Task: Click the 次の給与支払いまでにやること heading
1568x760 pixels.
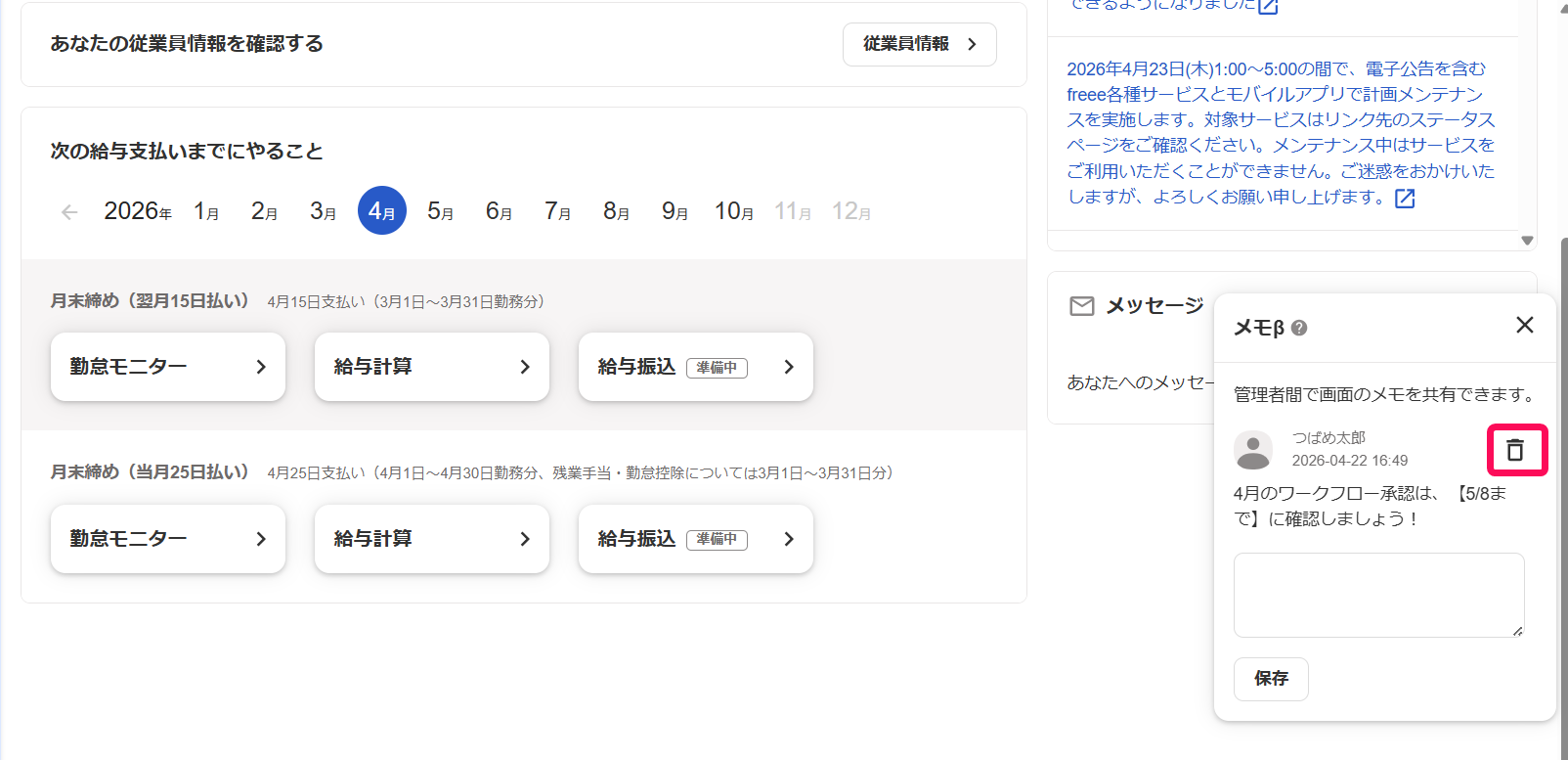Action: tap(187, 152)
